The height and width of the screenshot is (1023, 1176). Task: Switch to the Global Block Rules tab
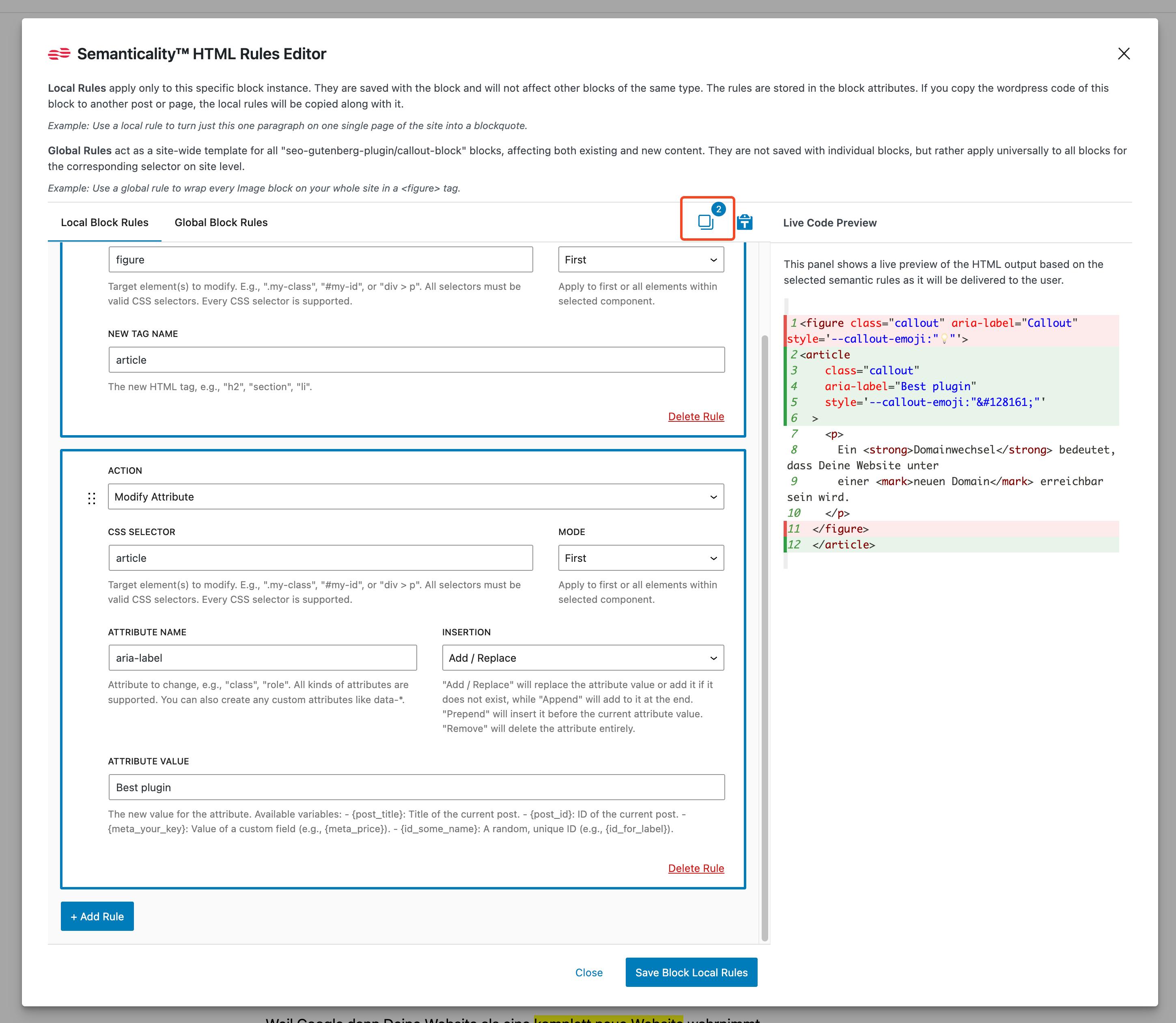pos(221,222)
